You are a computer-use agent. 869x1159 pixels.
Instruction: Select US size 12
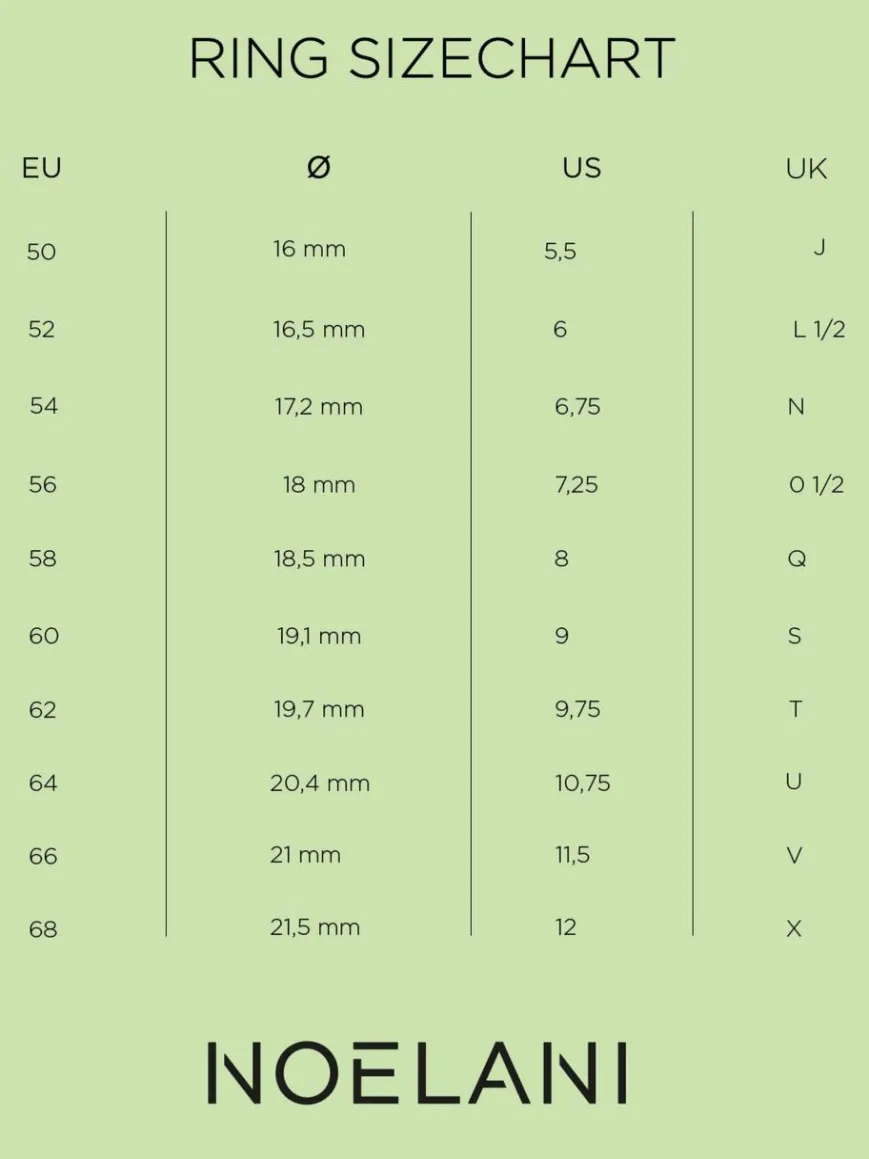566,928
